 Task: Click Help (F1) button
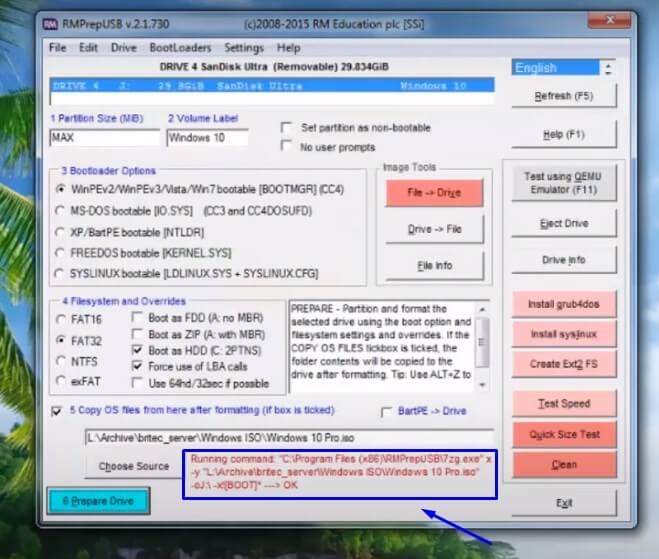click(x=564, y=134)
